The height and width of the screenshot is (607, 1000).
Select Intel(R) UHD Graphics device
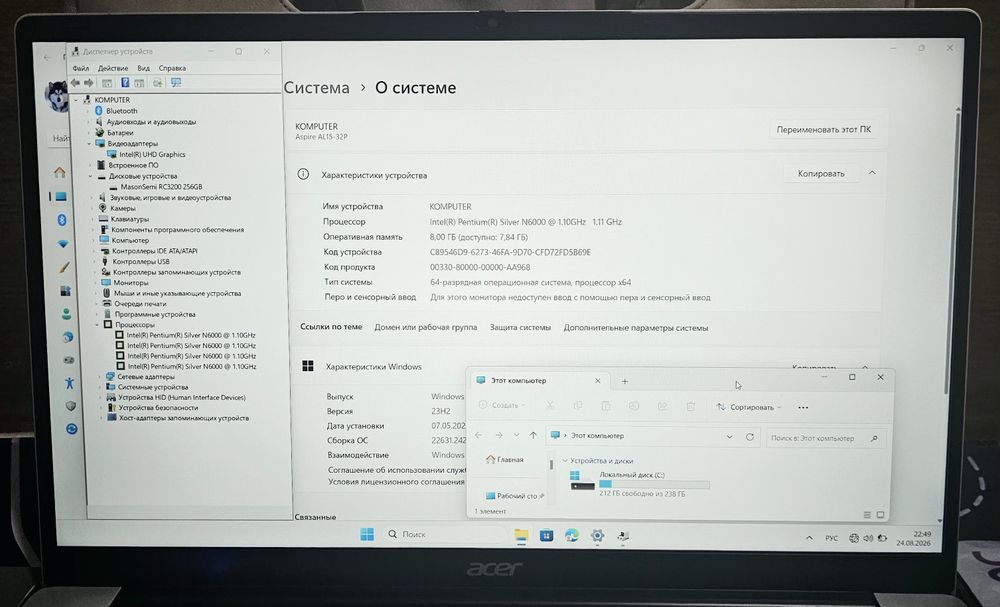coord(152,154)
